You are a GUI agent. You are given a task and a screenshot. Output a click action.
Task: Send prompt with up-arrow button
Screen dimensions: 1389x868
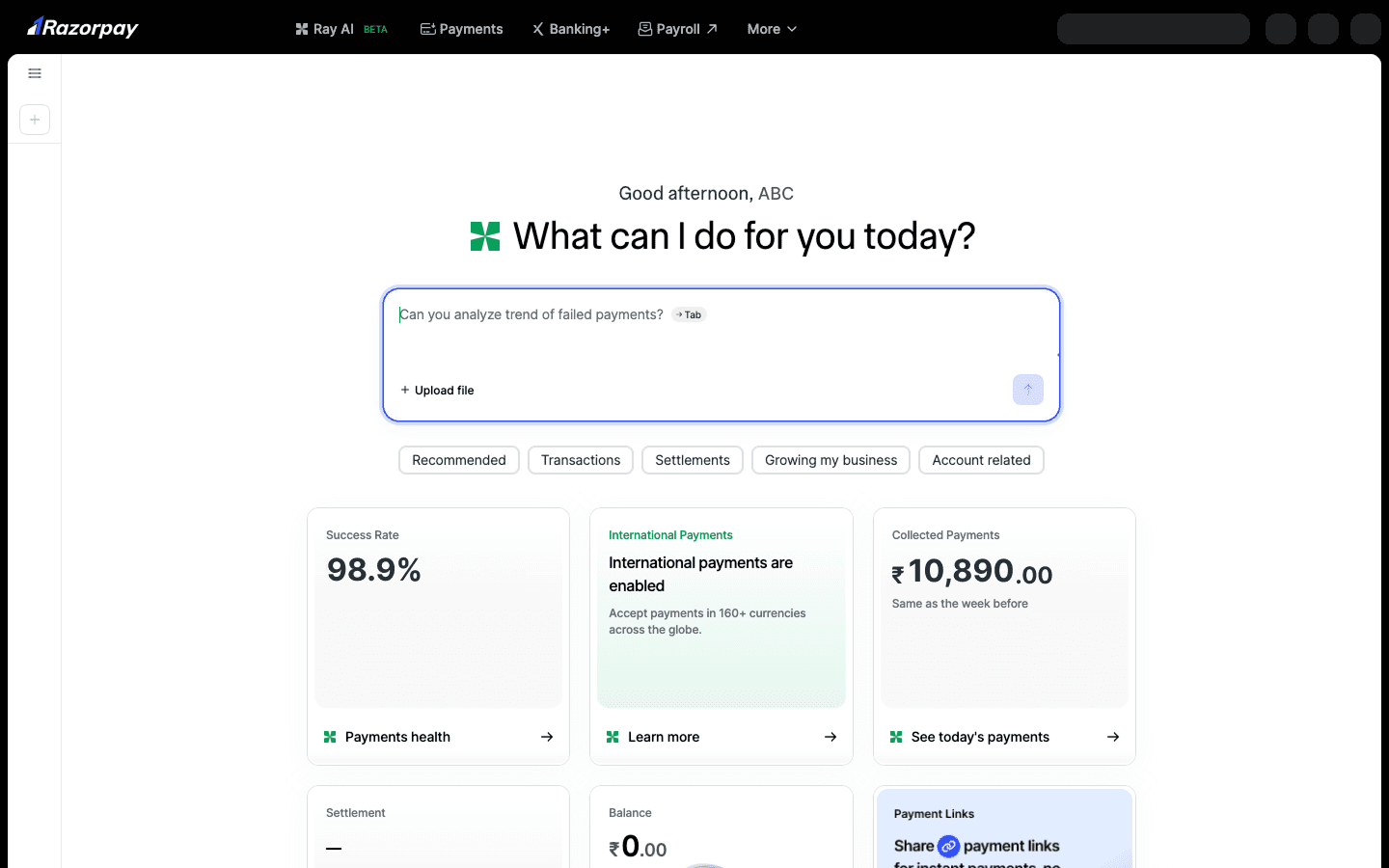click(x=1028, y=390)
